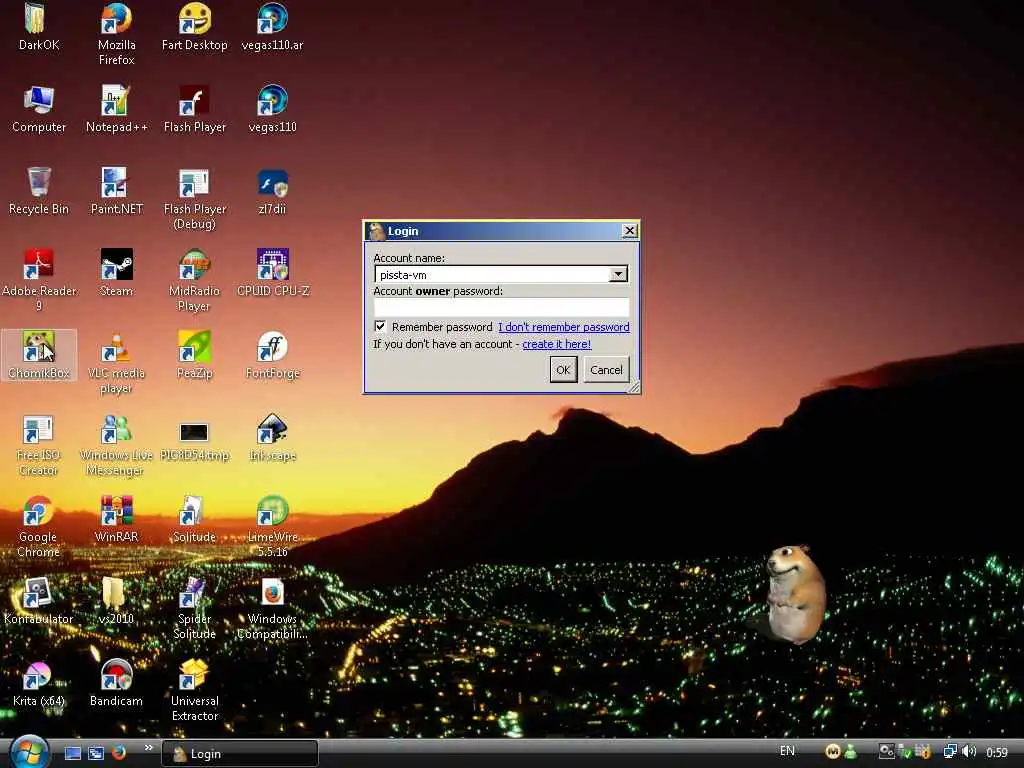Open the I don't remember password link
The height and width of the screenshot is (768, 1024).
click(564, 327)
